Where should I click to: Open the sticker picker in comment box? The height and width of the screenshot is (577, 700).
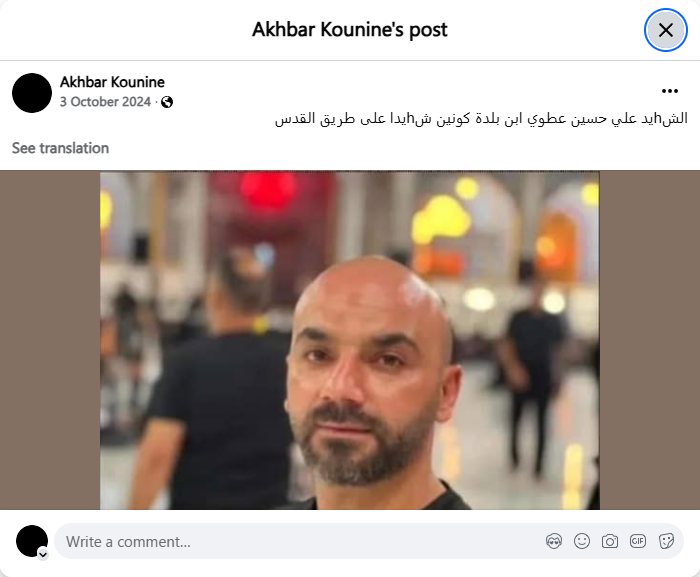click(x=666, y=542)
